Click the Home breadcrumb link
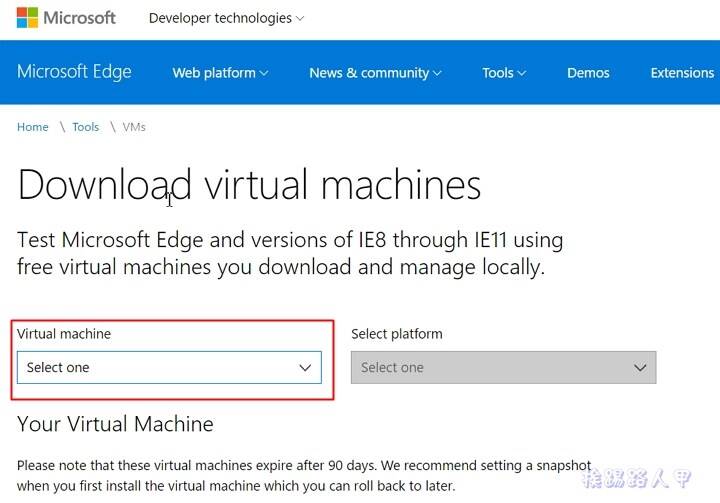The height and width of the screenshot is (503, 720). pos(33,127)
